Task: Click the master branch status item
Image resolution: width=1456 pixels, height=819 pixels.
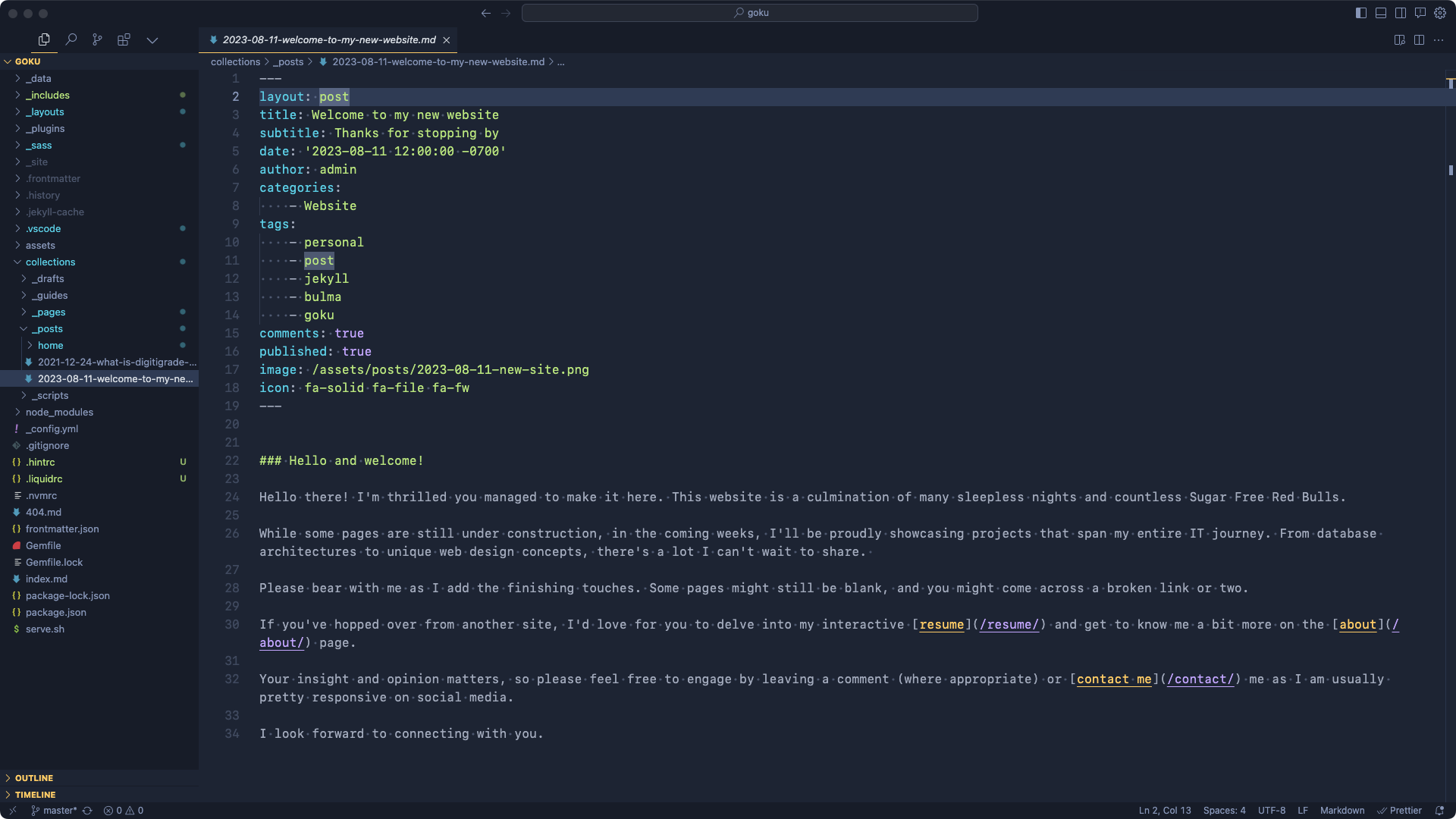Action: [x=55, y=811]
